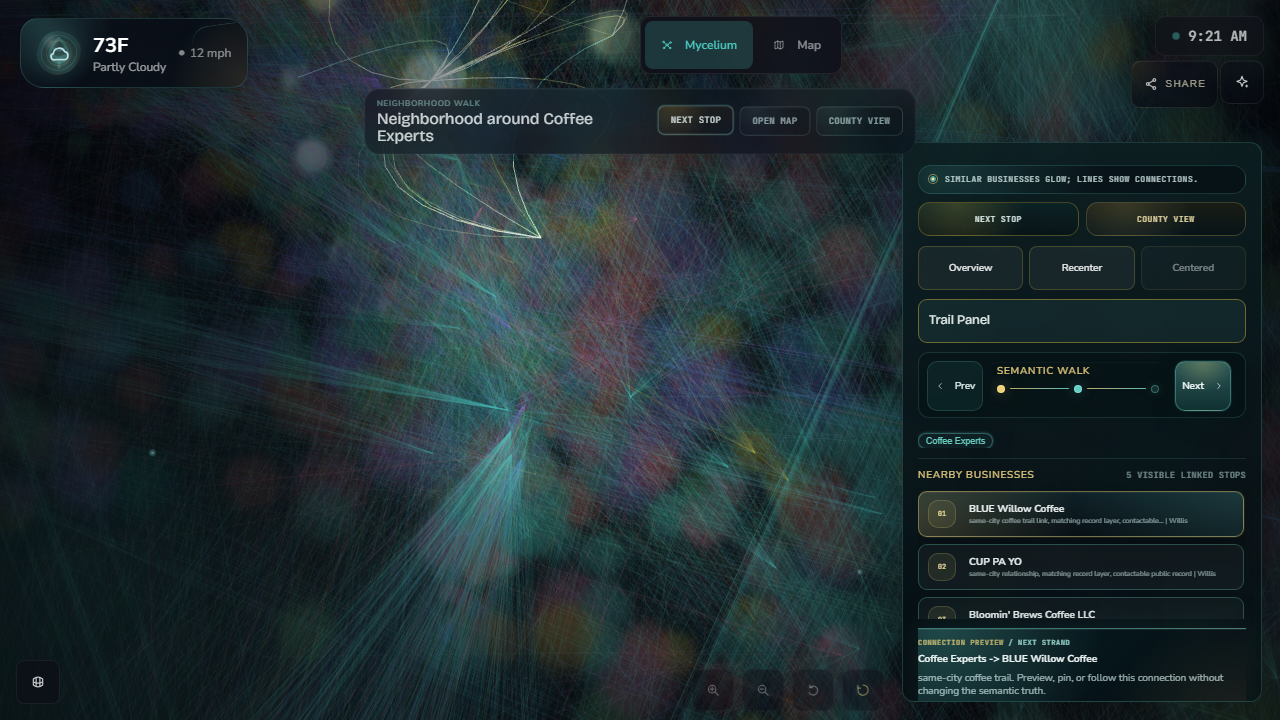Viewport: 1280px width, 720px height.
Task: Select the first yellow semantic walk step
Action: coord(1001,389)
